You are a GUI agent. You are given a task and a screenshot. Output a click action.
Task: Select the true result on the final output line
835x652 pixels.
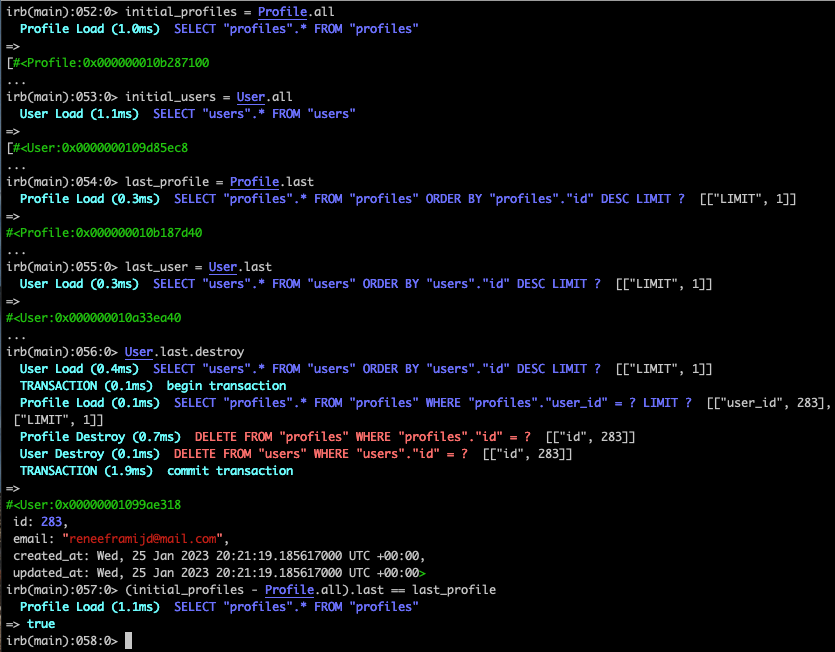(x=40, y=623)
